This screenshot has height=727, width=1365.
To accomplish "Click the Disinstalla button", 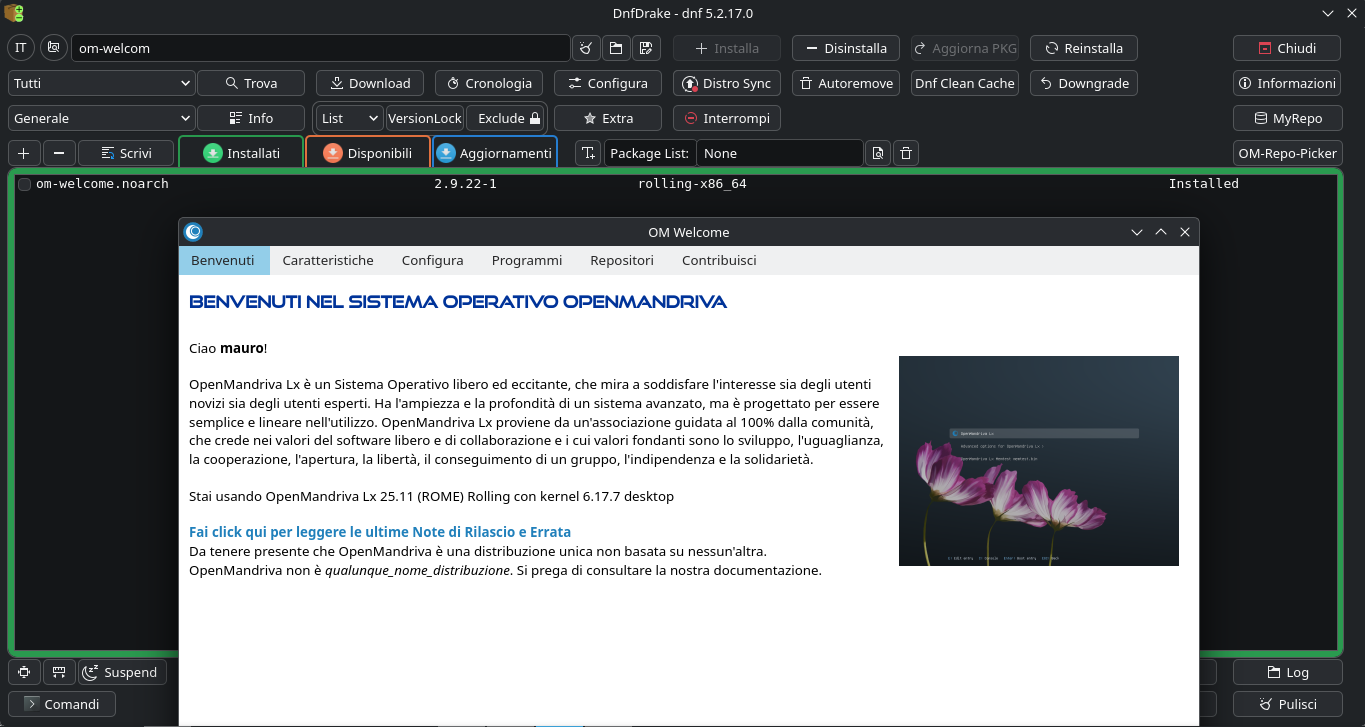I will coord(845,48).
